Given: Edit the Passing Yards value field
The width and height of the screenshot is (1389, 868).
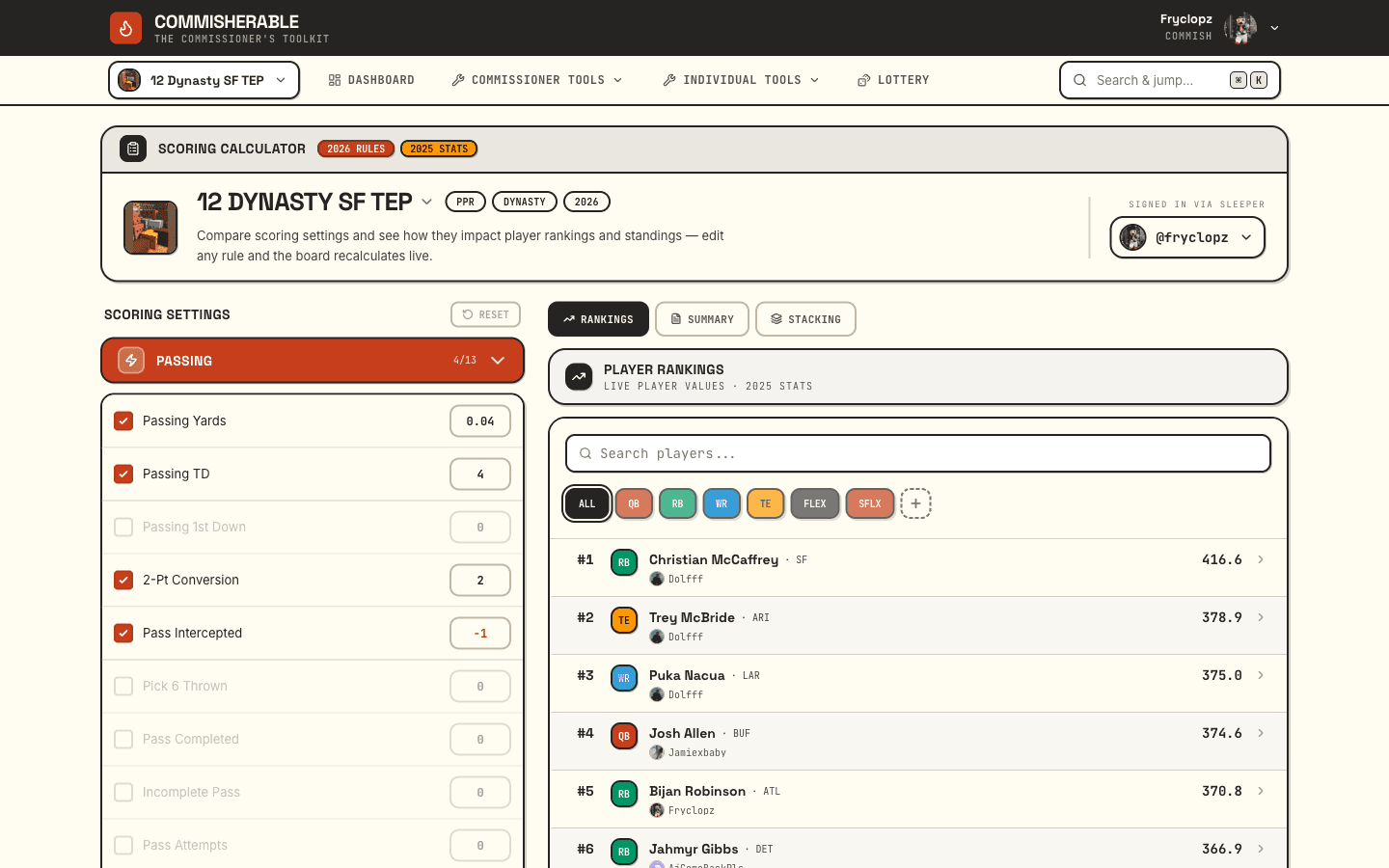Looking at the screenshot, I should tap(480, 420).
